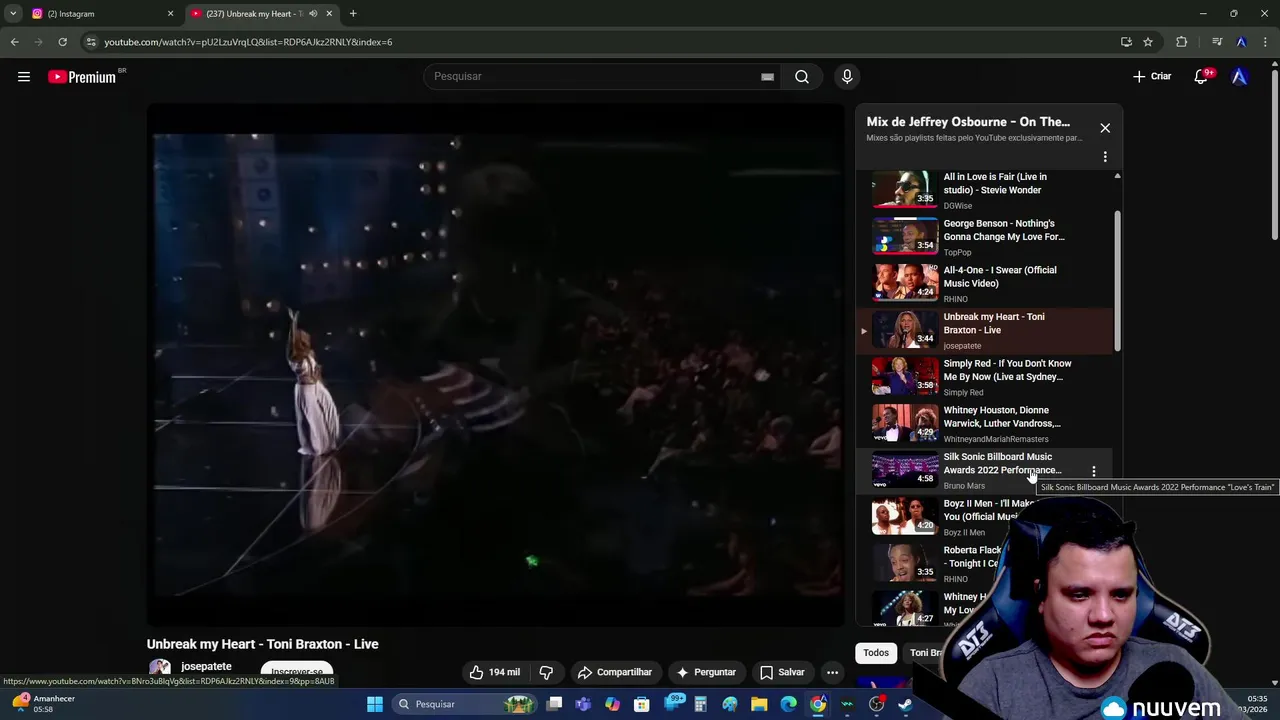Click the video player to pause
This screenshot has width=1280, height=720.
pos(496,365)
